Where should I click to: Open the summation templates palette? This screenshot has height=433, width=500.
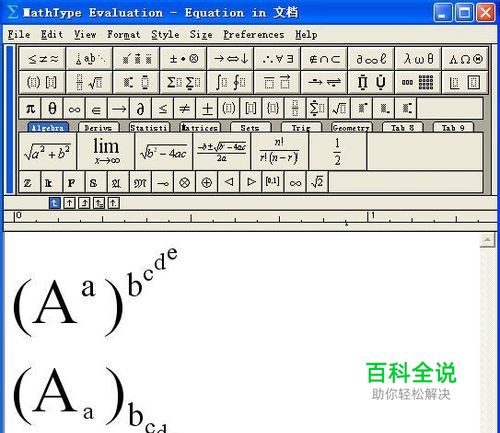coord(183,82)
